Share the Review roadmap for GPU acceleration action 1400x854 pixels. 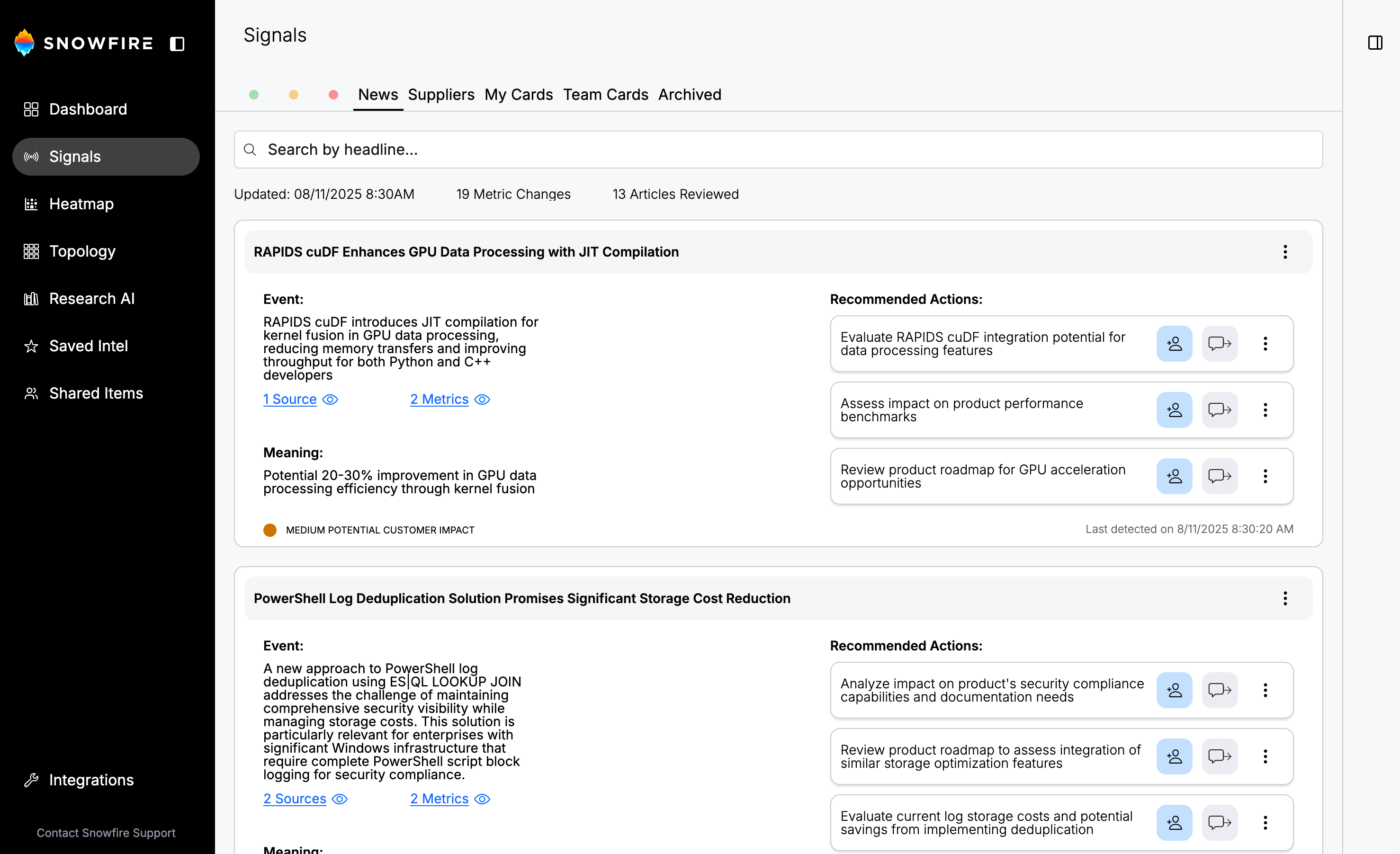point(1220,476)
